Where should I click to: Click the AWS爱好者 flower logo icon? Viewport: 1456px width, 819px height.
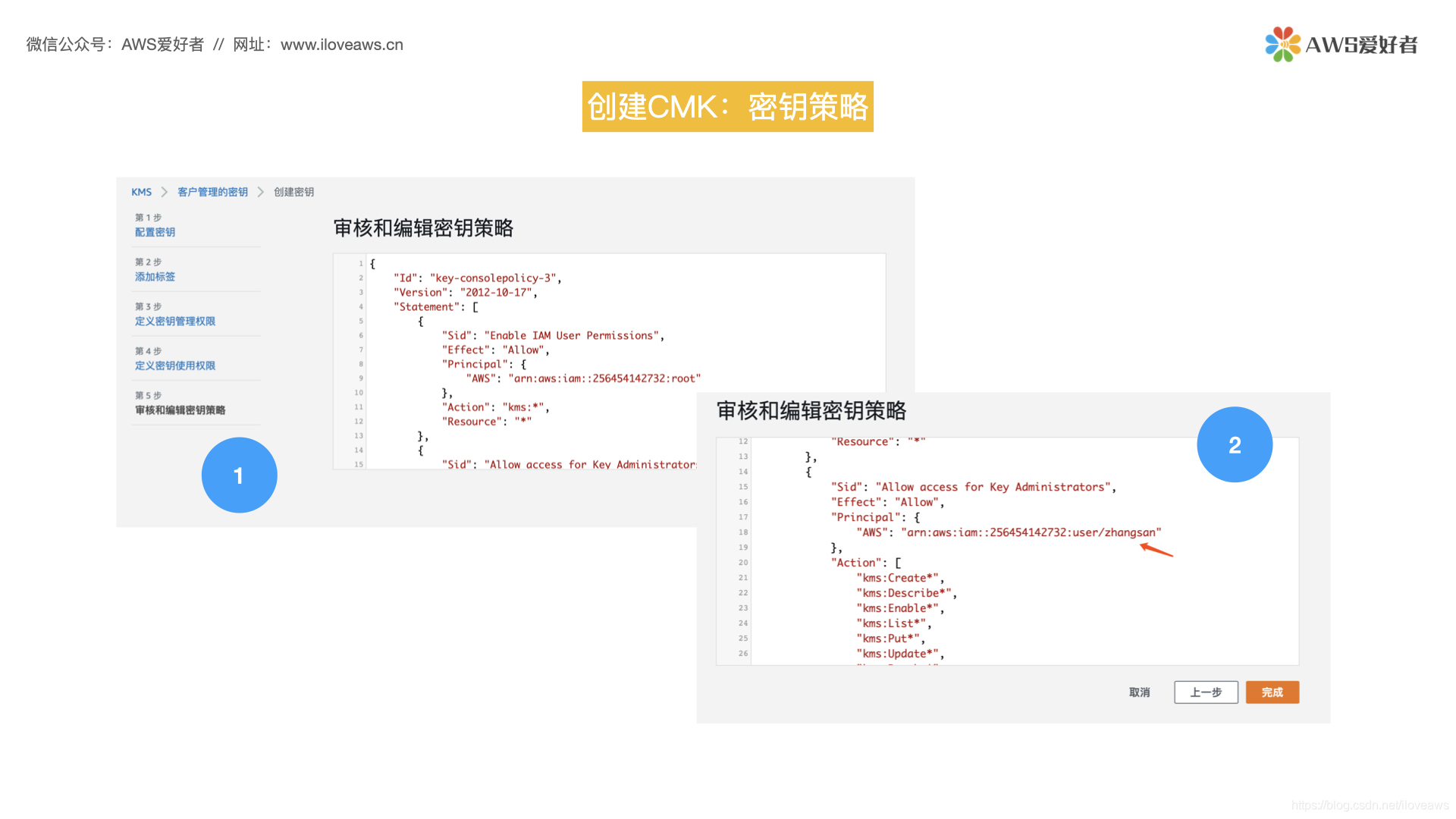pyautogui.click(x=1282, y=44)
